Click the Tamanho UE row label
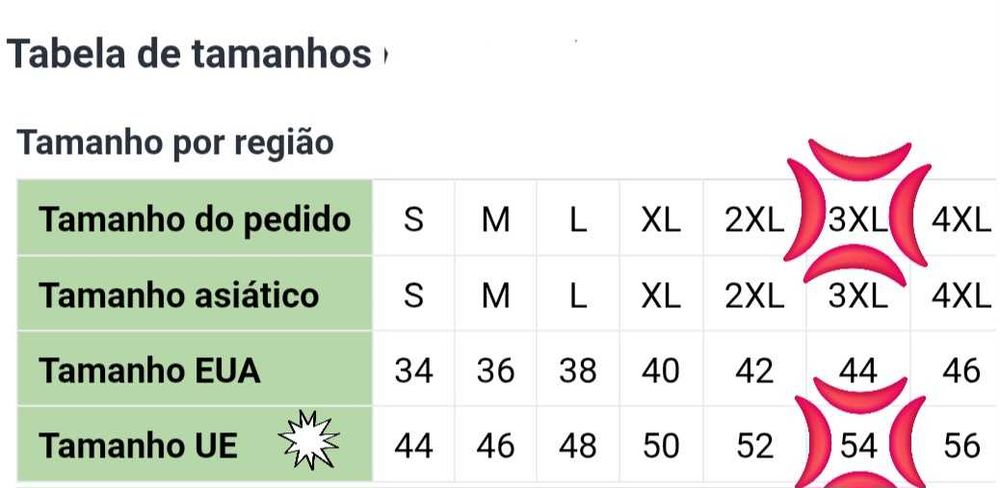Viewport: 1000px width, 488px height. tap(139, 445)
